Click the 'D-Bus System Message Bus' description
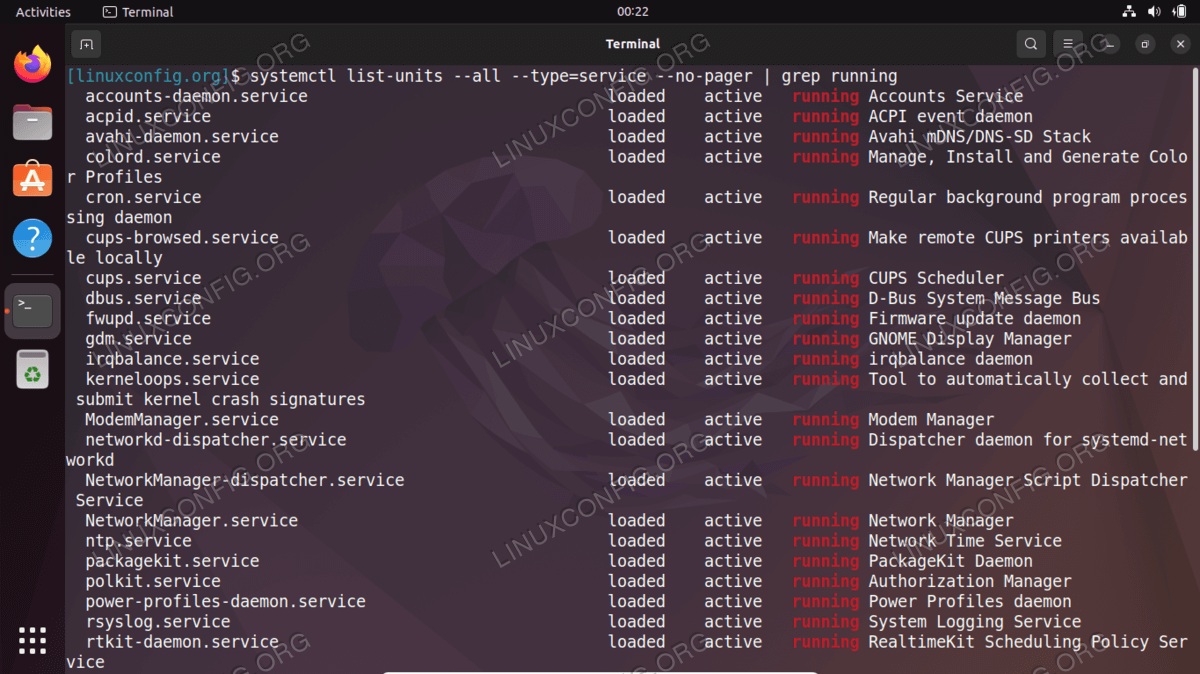Screen dimensions: 1200x674 pos(984,298)
